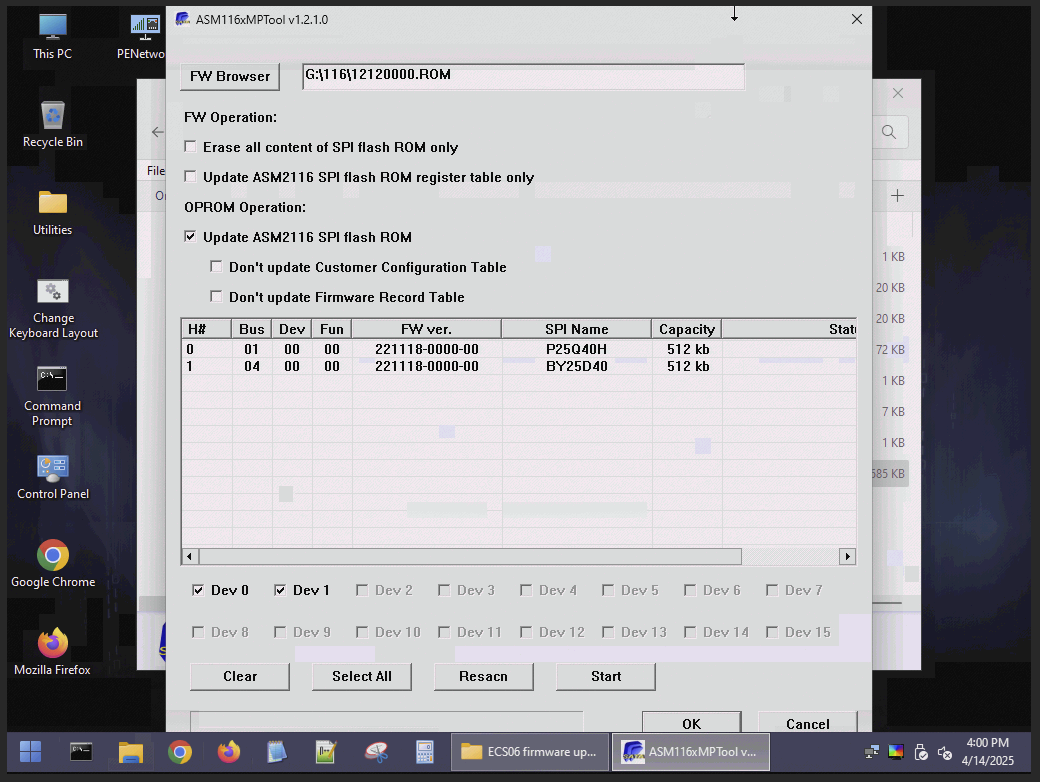1040x782 pixels.
Task: Open Firefox from the taskbar
Action: [x=229, y=751]
